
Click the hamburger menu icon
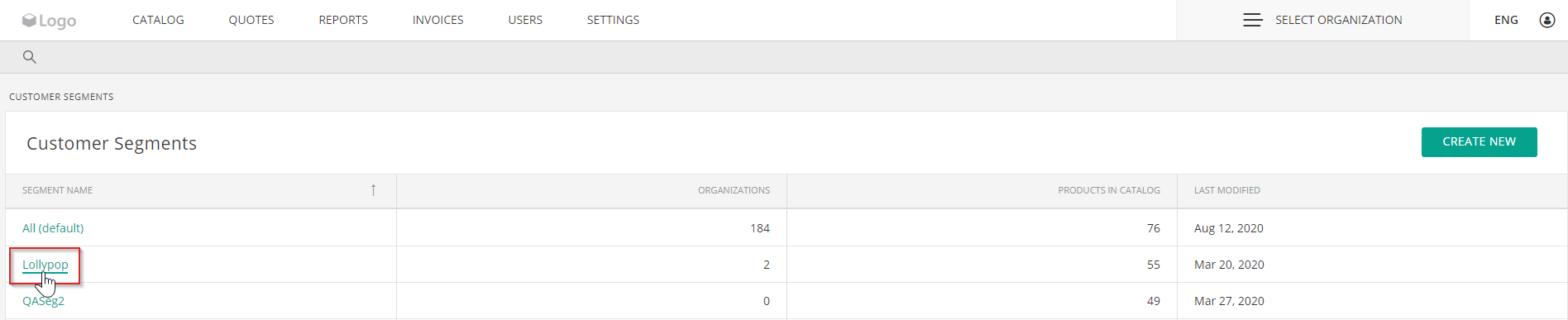(1253, 20)
